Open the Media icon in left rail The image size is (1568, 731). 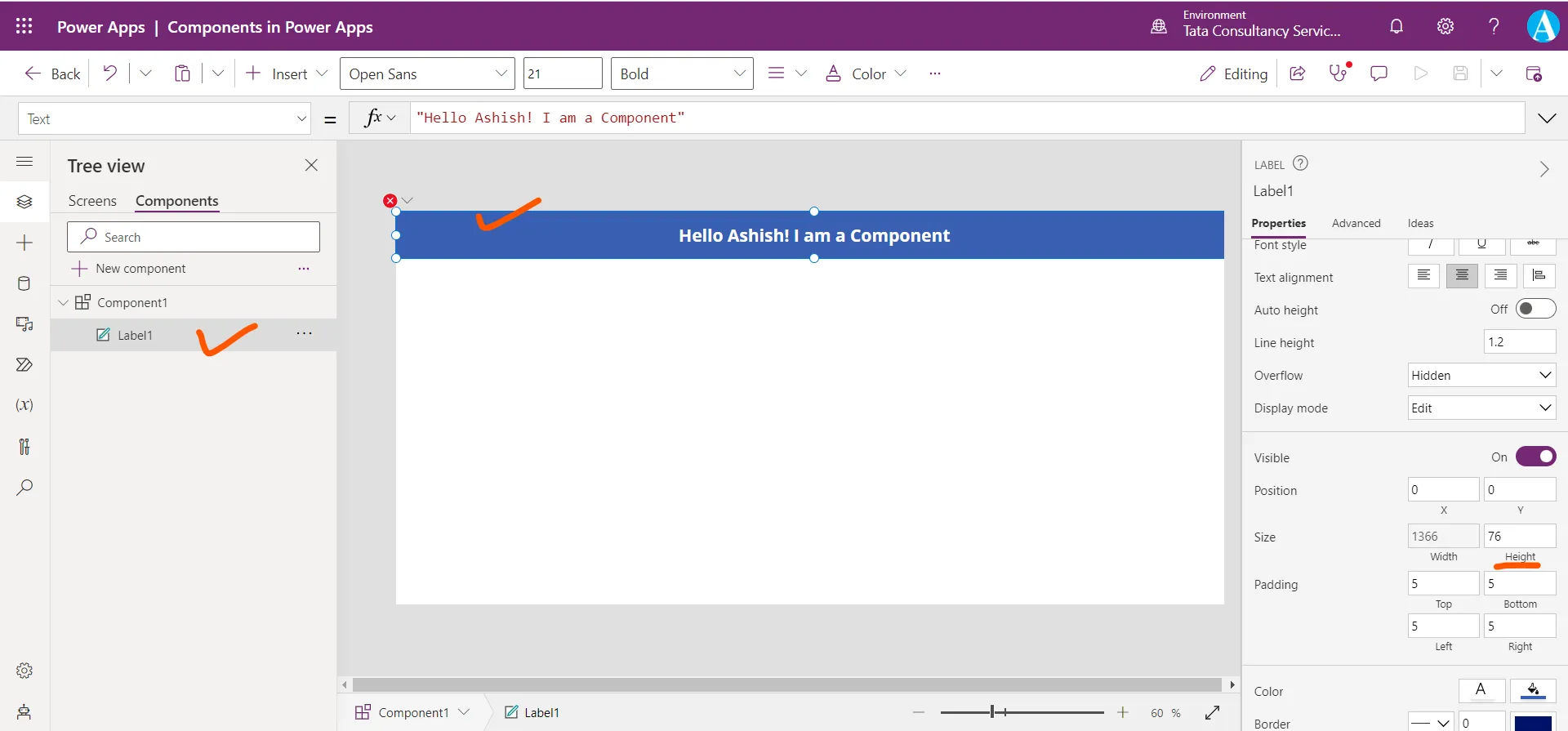coord(24,323)
